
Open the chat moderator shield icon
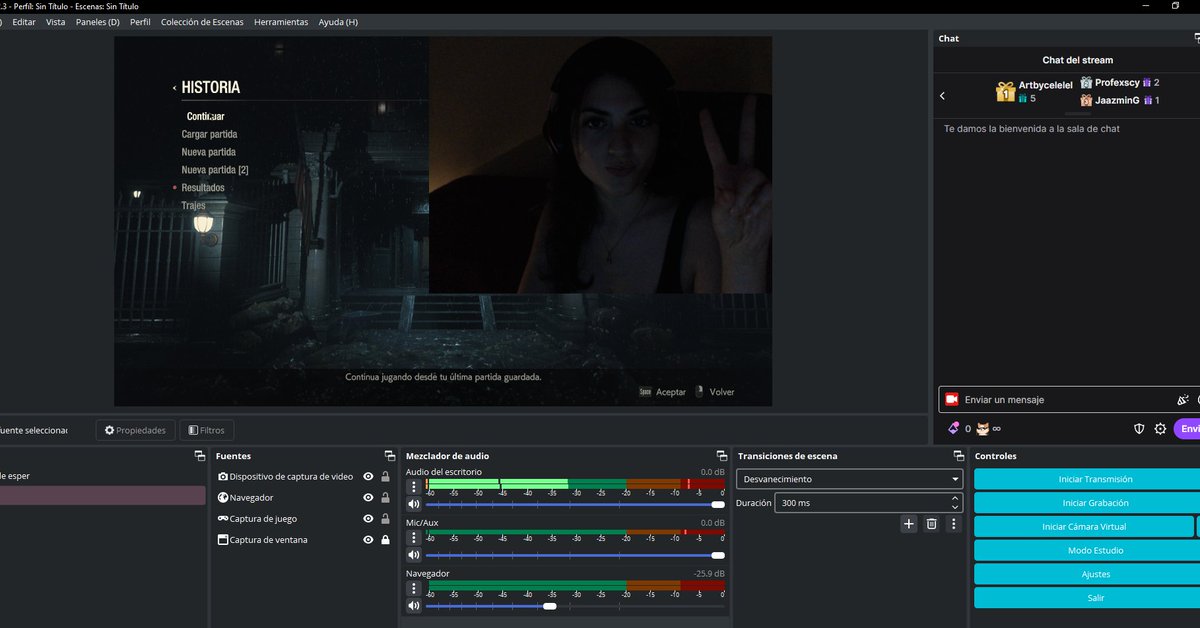1138,428
